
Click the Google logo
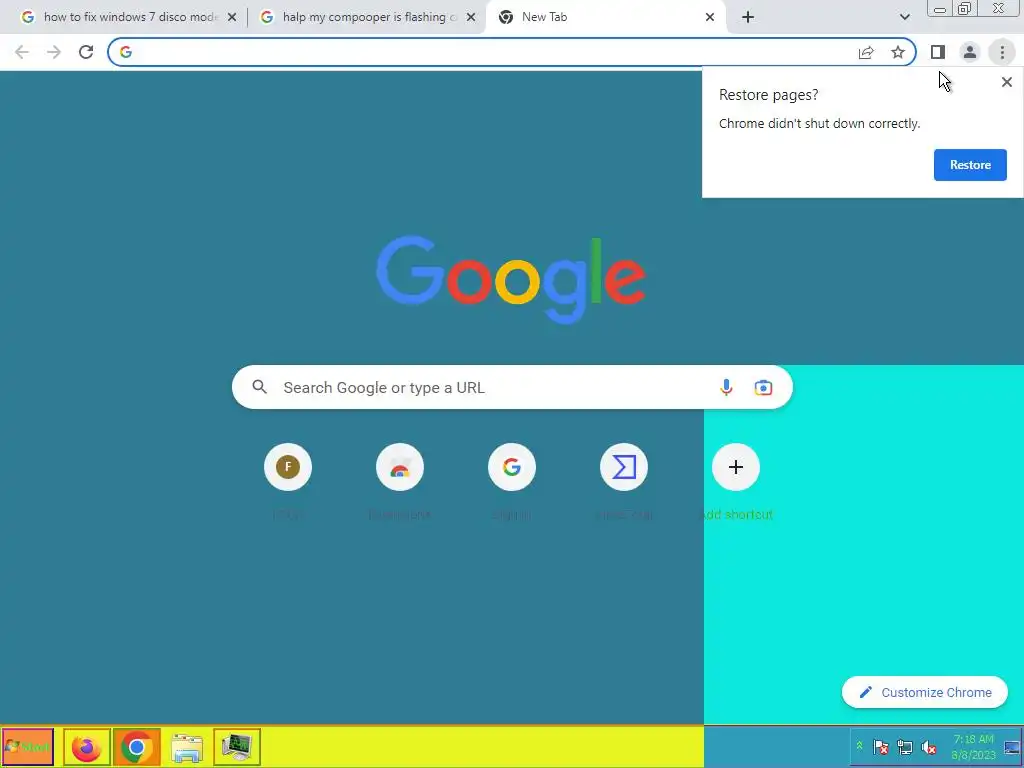511,279
